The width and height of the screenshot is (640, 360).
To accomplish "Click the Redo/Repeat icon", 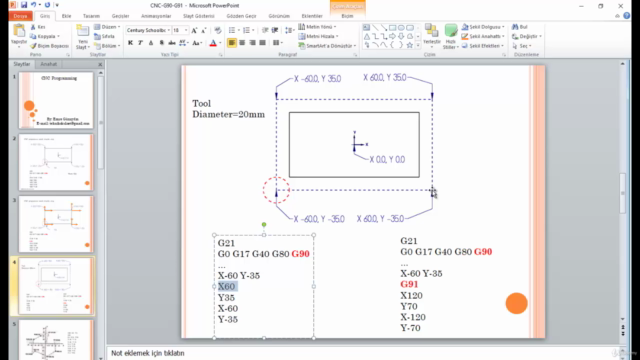I will 47,5.
